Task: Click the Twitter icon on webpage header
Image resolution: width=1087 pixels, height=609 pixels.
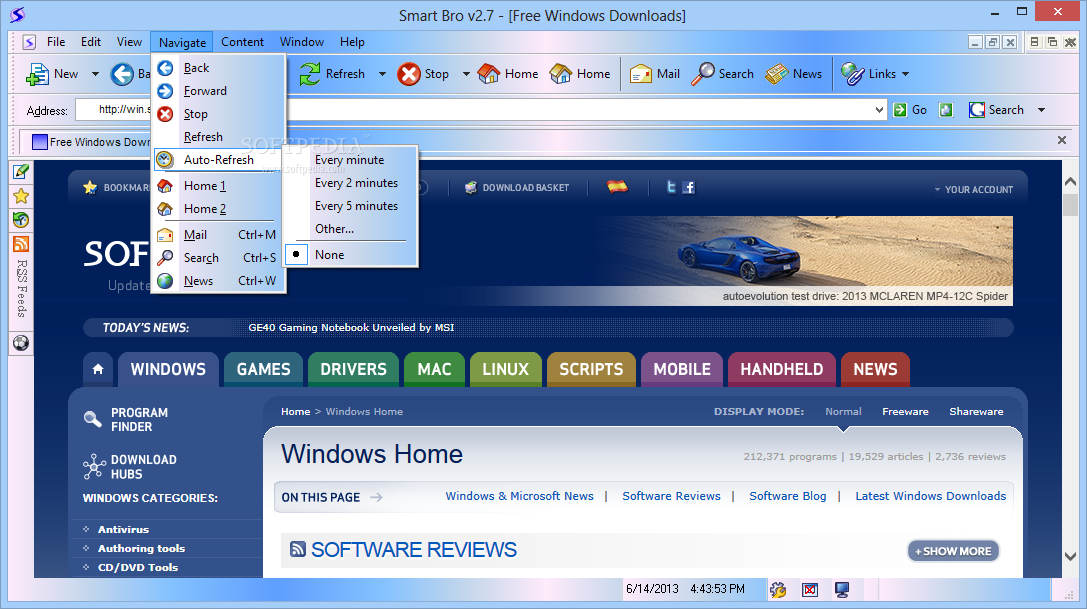Action: point(670,187)
